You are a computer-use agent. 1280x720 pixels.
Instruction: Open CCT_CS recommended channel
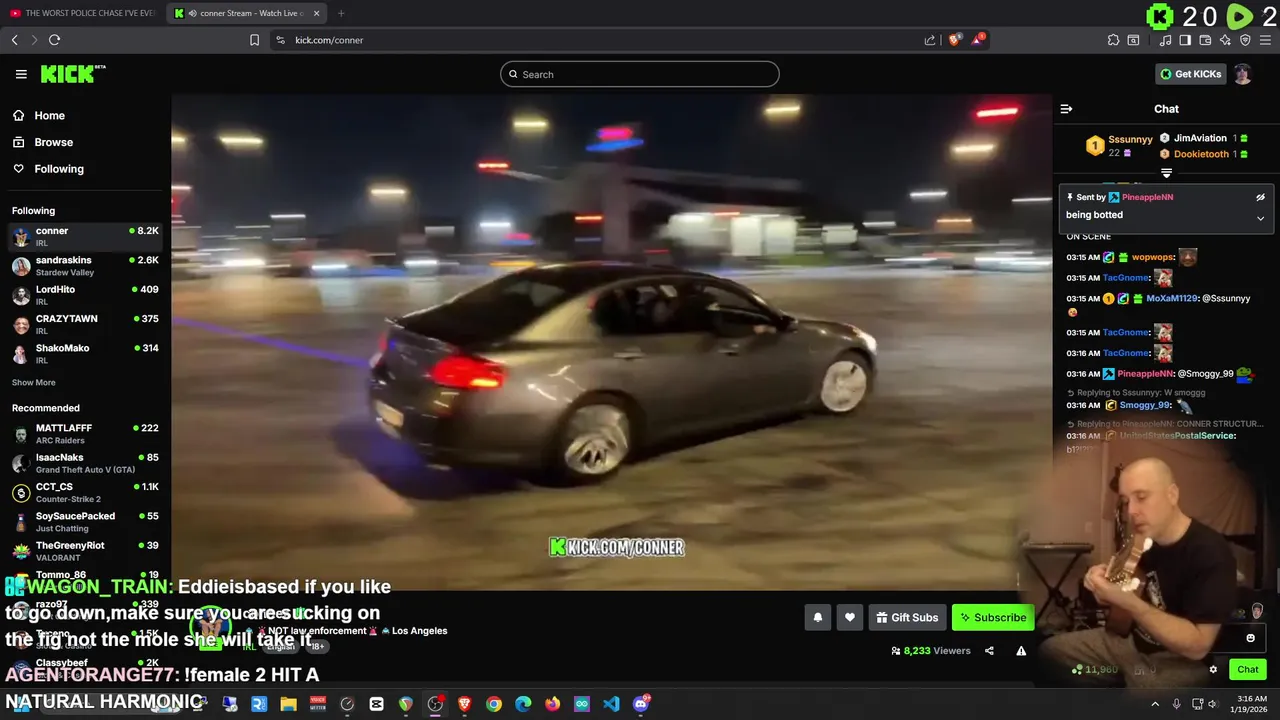coord(85,492)
